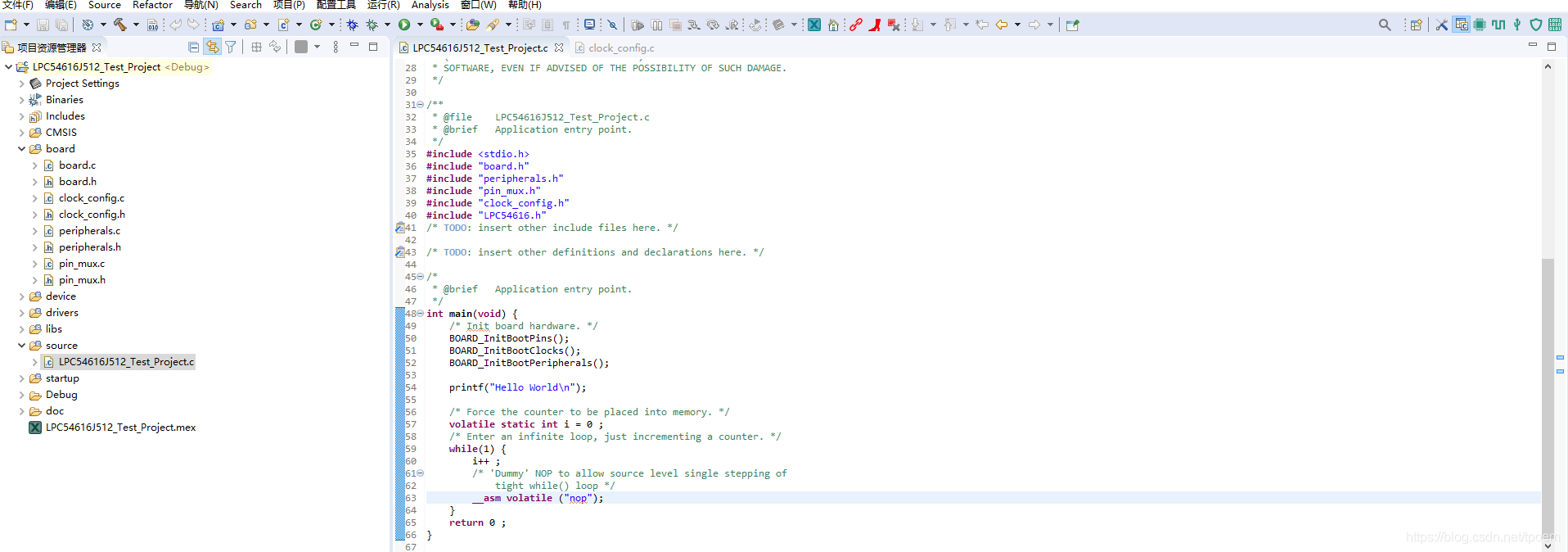Select the Debug folder in the tree
Screen dimensions: 1568x552
click(x=61, y=395)
